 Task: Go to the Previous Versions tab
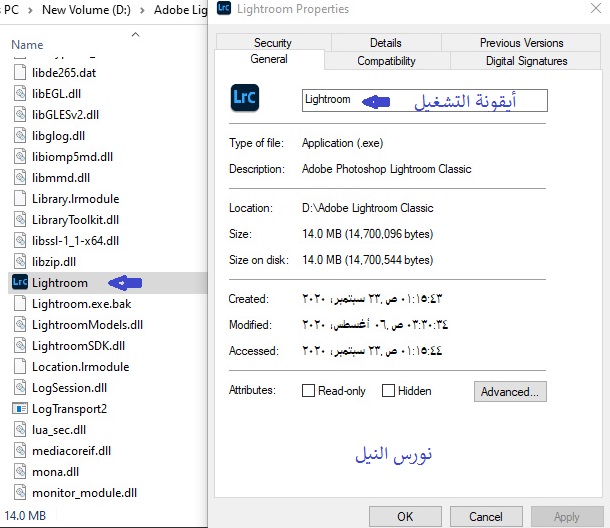point(521,43)
